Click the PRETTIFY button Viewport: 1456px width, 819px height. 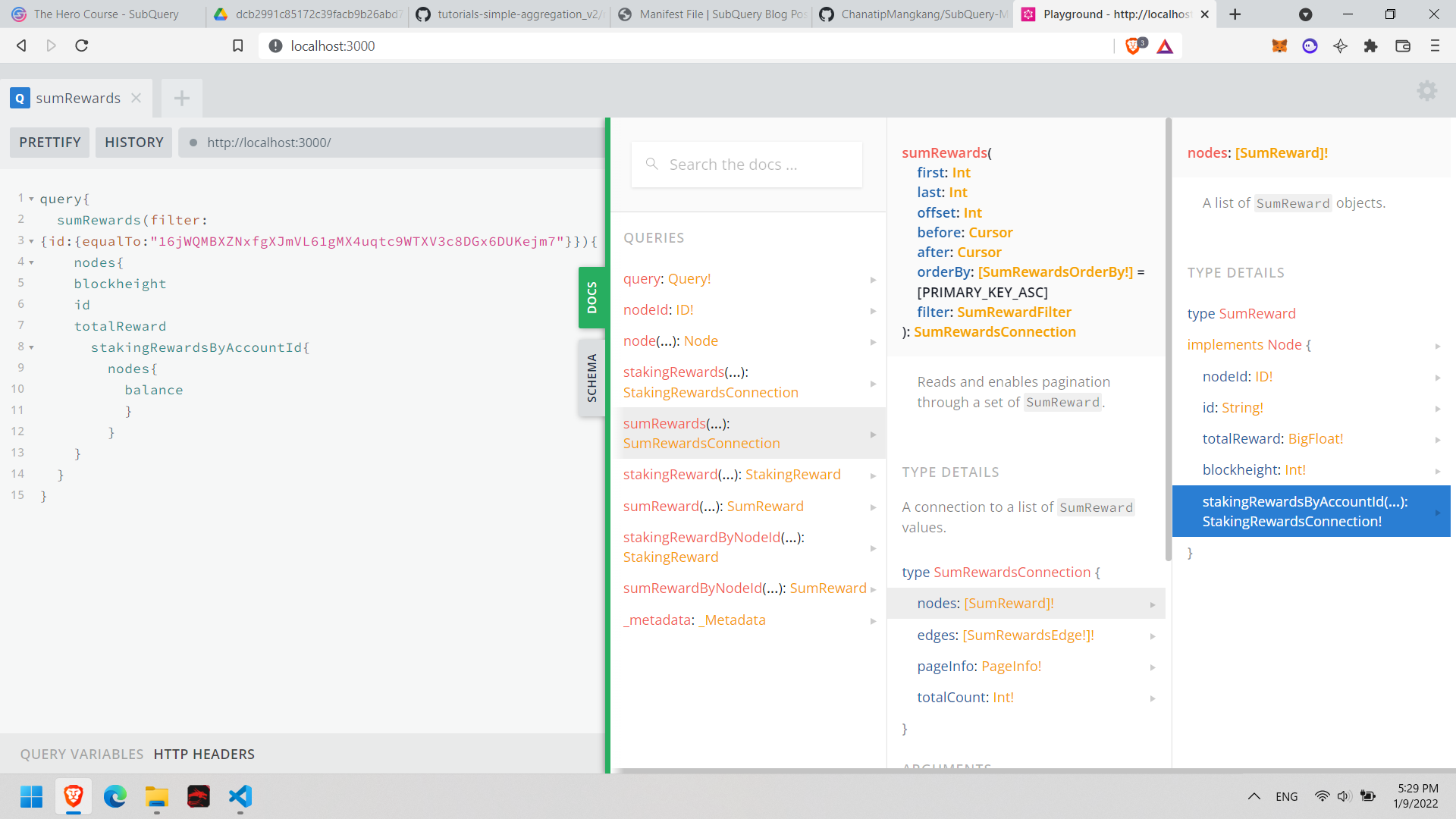click(49, 142)
